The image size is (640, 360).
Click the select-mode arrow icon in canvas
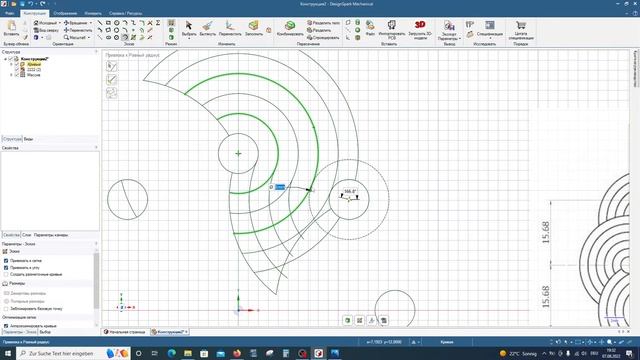coord(111,67)
